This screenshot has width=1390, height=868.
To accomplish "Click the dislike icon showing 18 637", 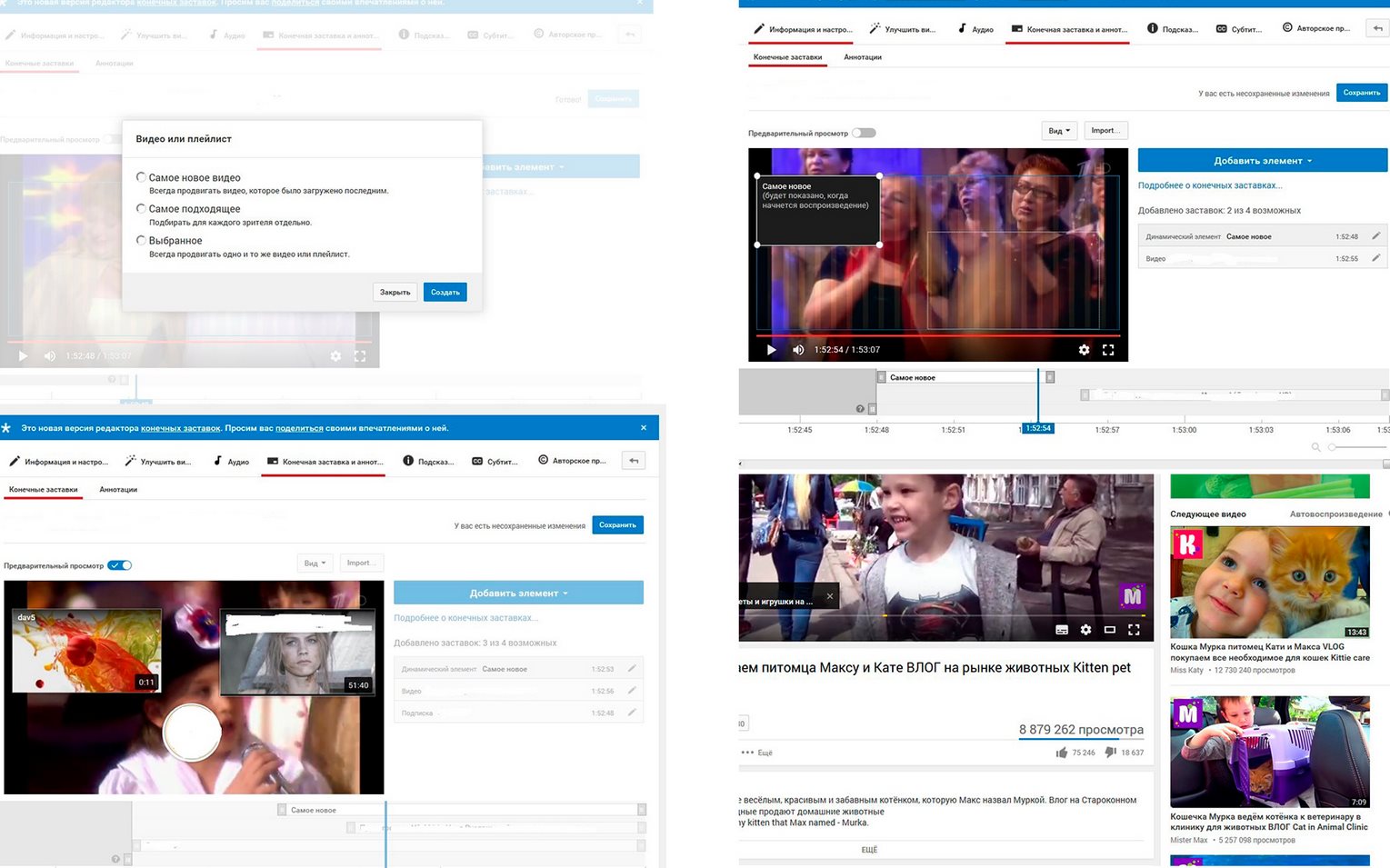I will [1110, 753].
